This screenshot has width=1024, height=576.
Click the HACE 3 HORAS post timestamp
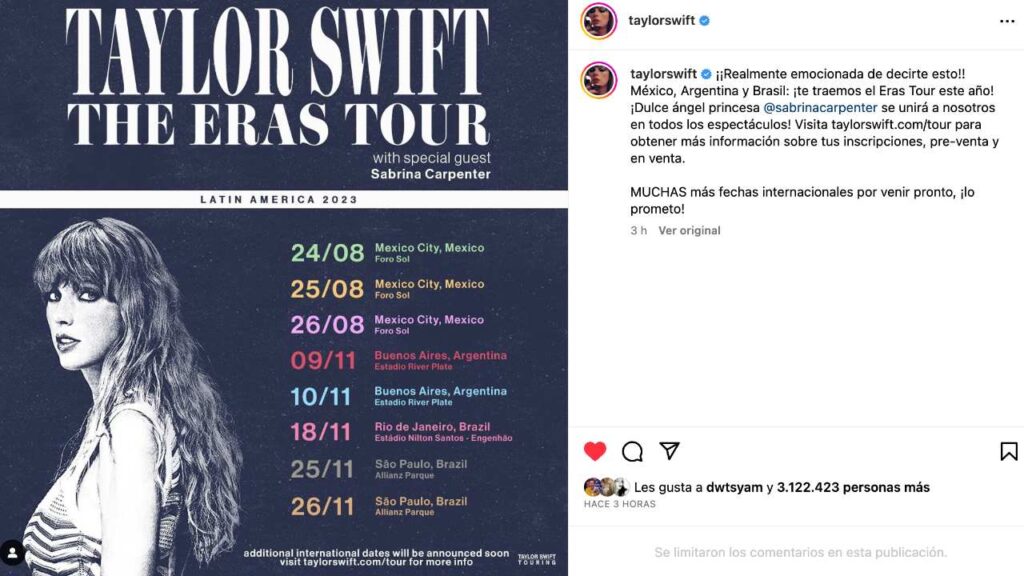(619, 504)
